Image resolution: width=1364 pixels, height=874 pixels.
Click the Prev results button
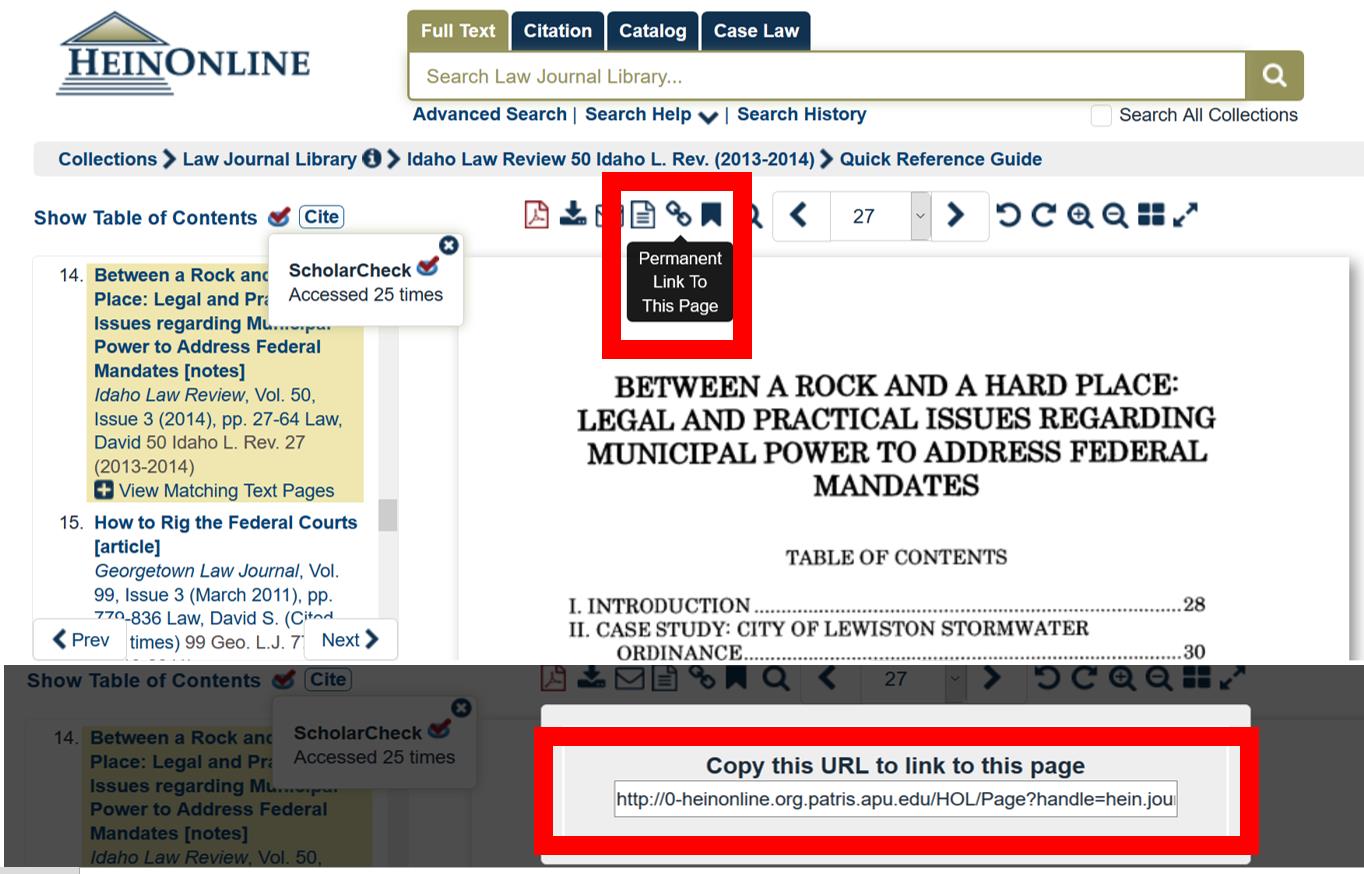[80, 640]
